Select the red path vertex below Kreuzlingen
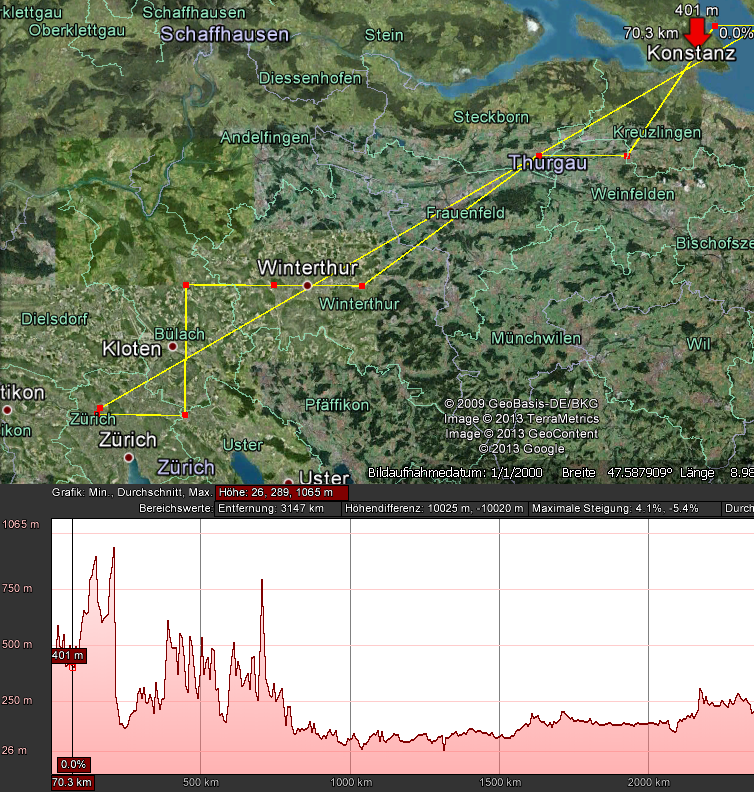Viewport: 754px width, 792px height. [627, 156]
